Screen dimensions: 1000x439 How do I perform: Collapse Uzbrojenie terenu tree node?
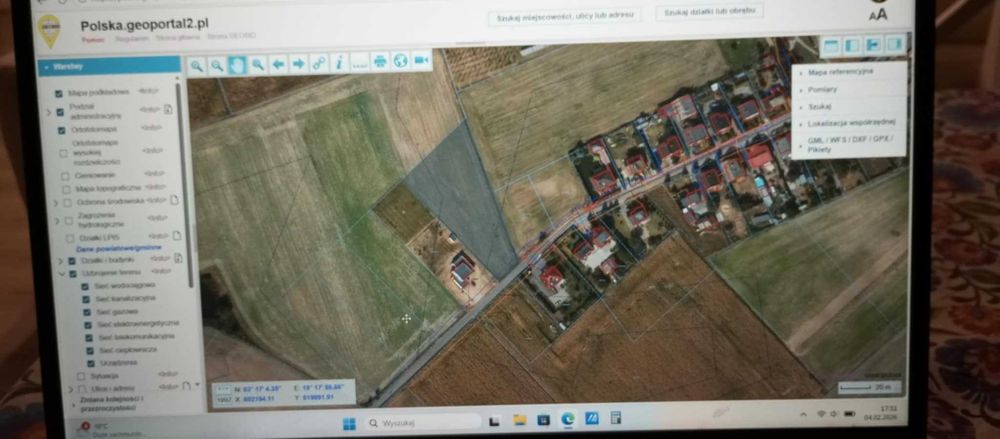(62, 273)
